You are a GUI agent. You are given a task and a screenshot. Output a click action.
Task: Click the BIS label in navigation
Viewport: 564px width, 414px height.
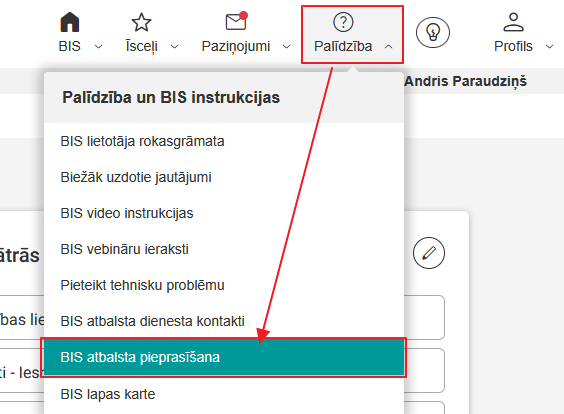click(69, 46)
